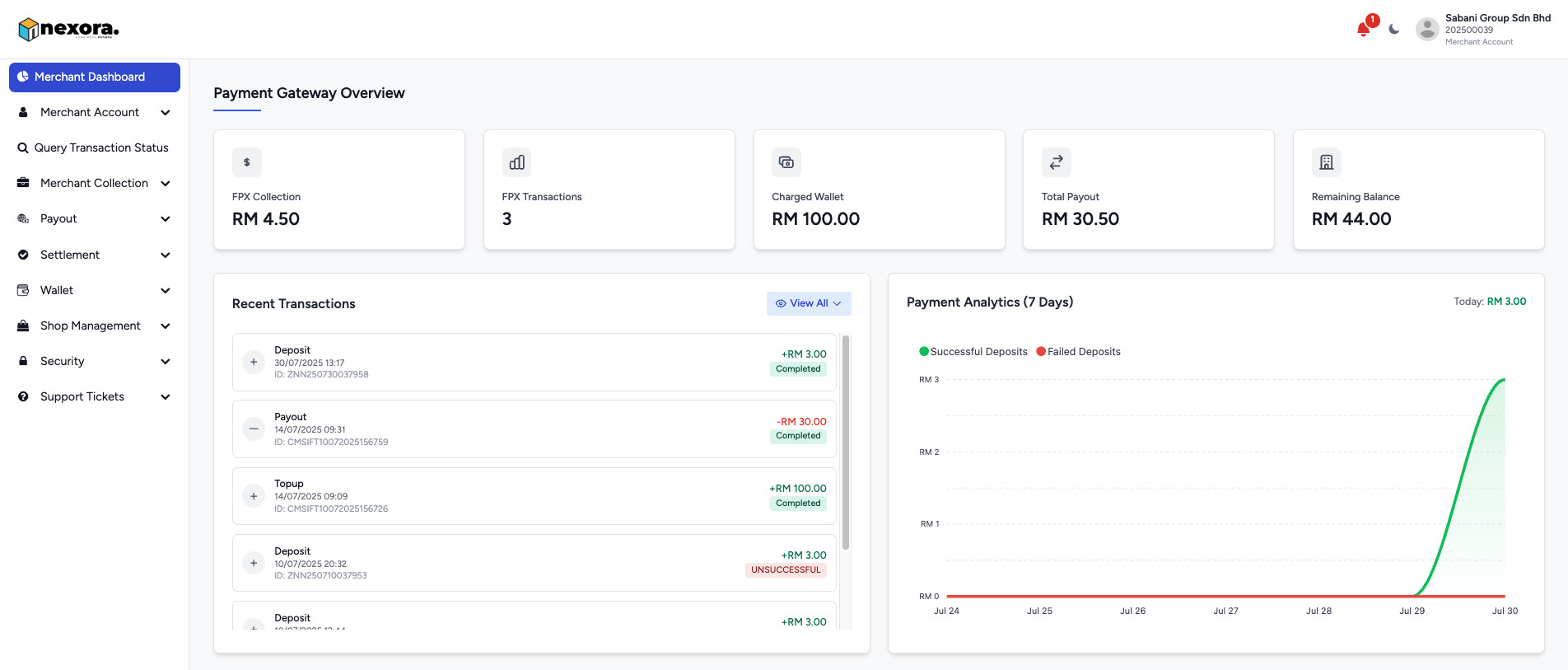
Task: Click the Nexora logo
Action: (69, 30)
